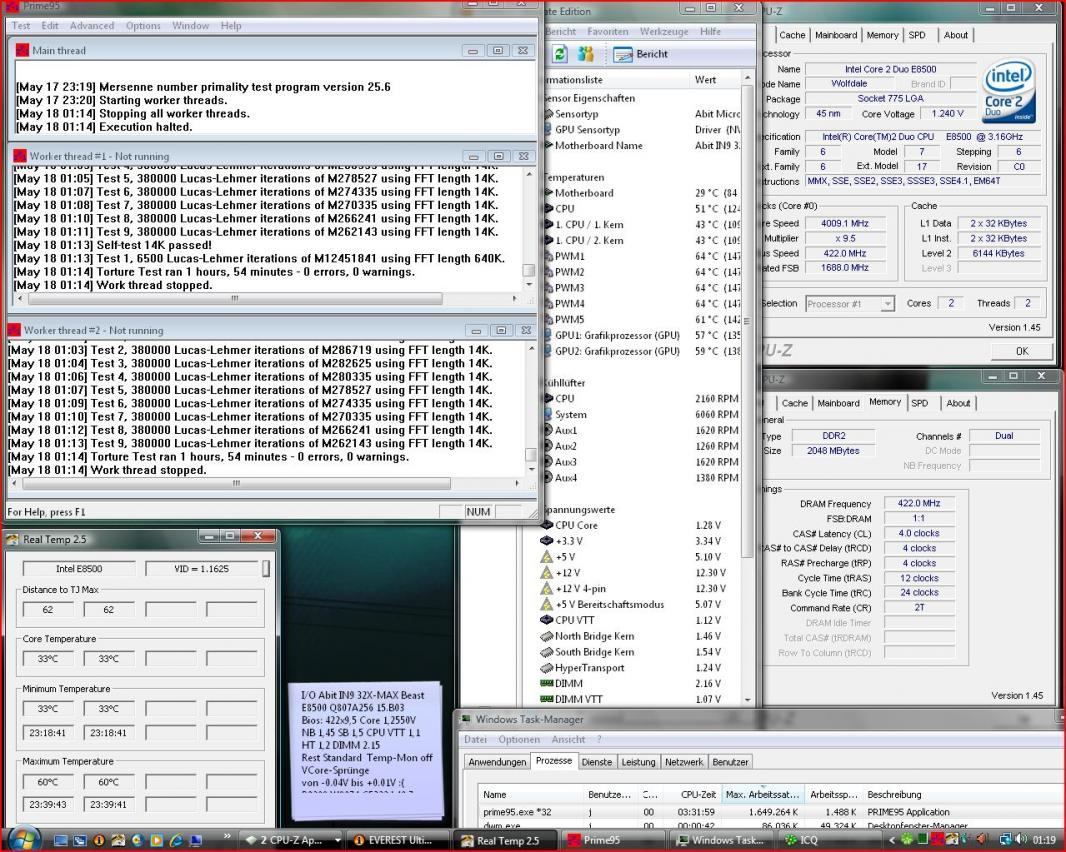The width and height of the screenshot is (1066, 852).
Task: Click the PWM1 temperature sensor icon
Action: (x=548, y=256)
